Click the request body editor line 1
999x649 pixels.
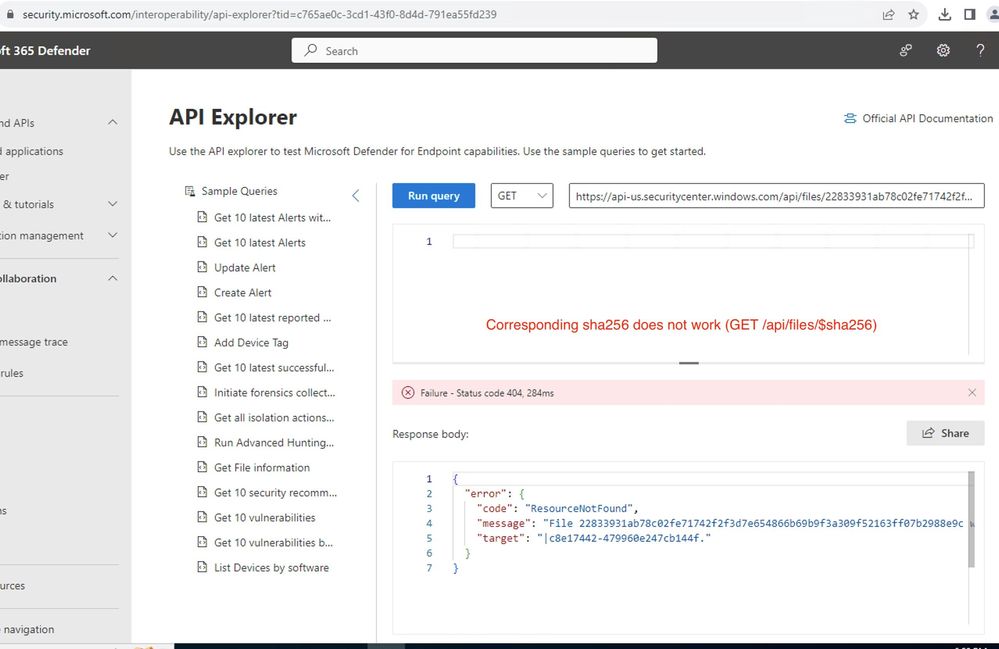pos(713,241)
